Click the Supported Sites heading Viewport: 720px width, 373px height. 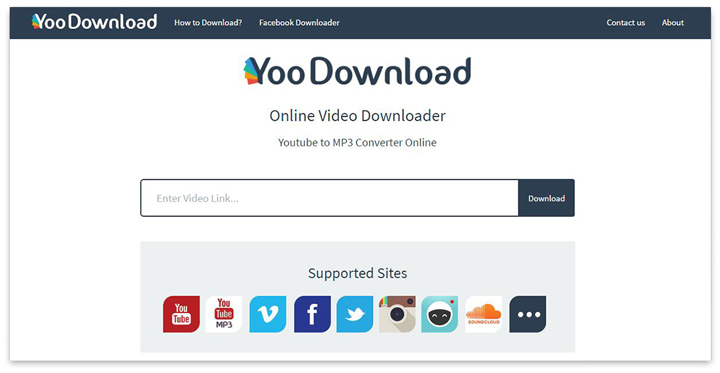(x=357, y=273)
